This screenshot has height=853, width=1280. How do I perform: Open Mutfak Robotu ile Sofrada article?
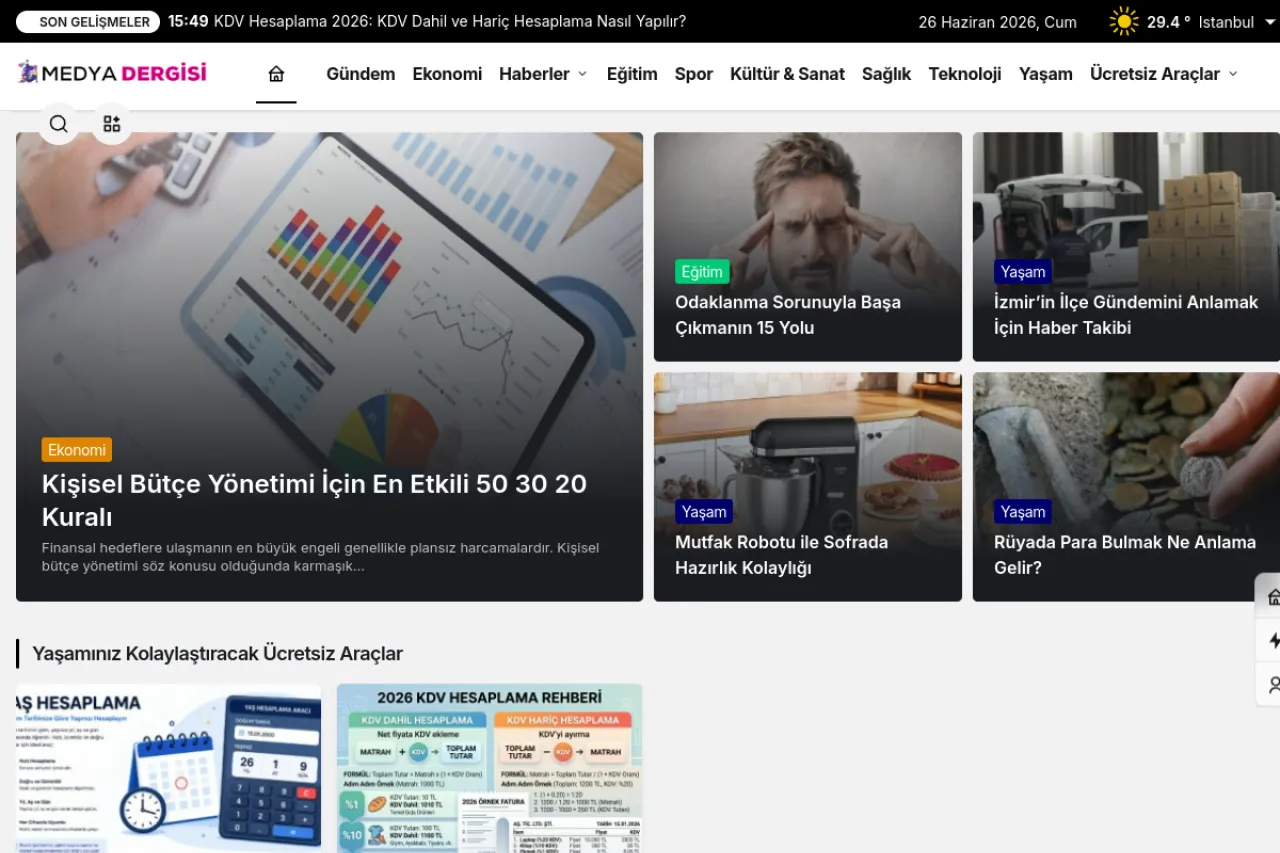[x=782, y=555]
